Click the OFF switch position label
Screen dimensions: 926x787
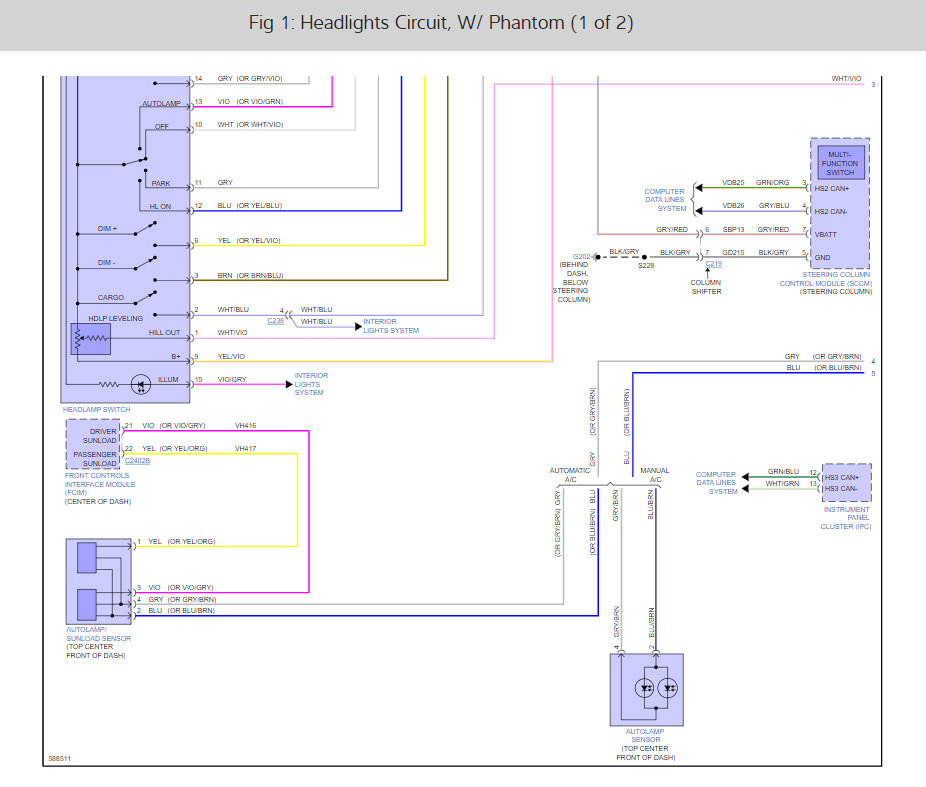[162, 126]
